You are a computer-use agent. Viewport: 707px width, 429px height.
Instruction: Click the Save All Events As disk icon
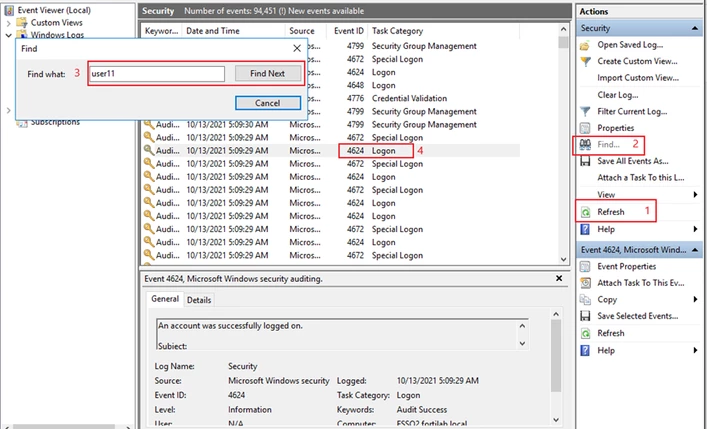coord(585,161)
